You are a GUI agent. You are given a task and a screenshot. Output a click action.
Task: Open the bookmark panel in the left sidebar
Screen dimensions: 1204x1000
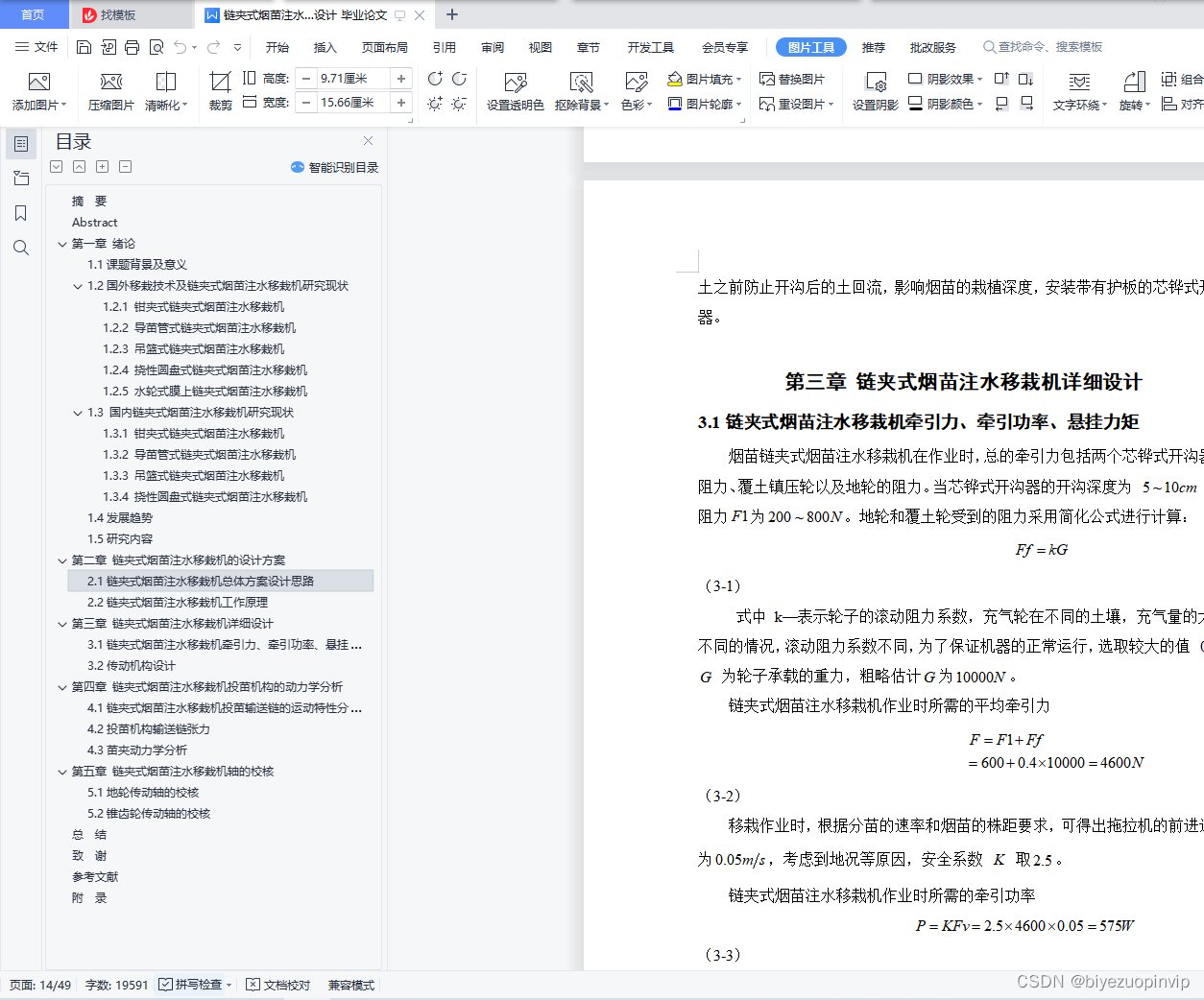point(21,213)
